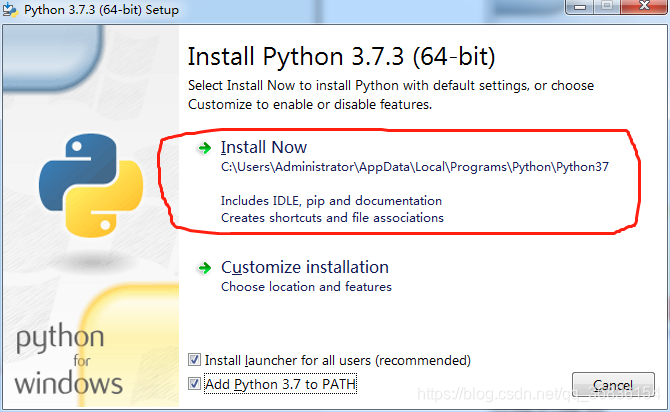Click the Python logo image
670x412 pixels.
[x=91, y=185]
